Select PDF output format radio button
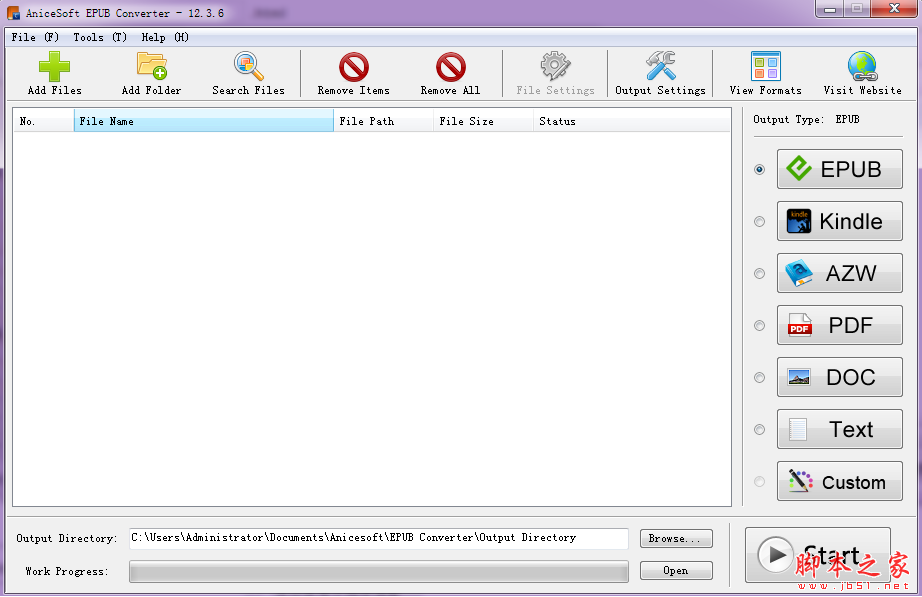922x597 pixels. coord(759,325)
